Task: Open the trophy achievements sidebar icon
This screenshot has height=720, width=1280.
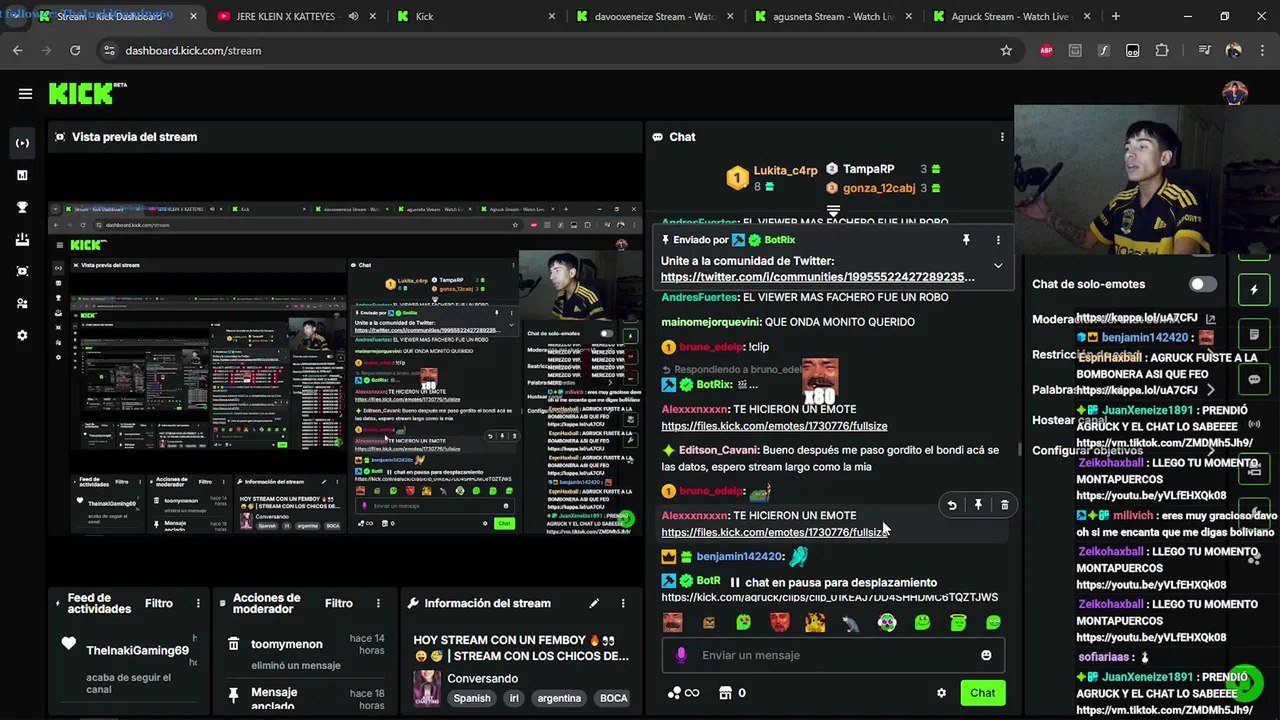Action: click(22, 207)
